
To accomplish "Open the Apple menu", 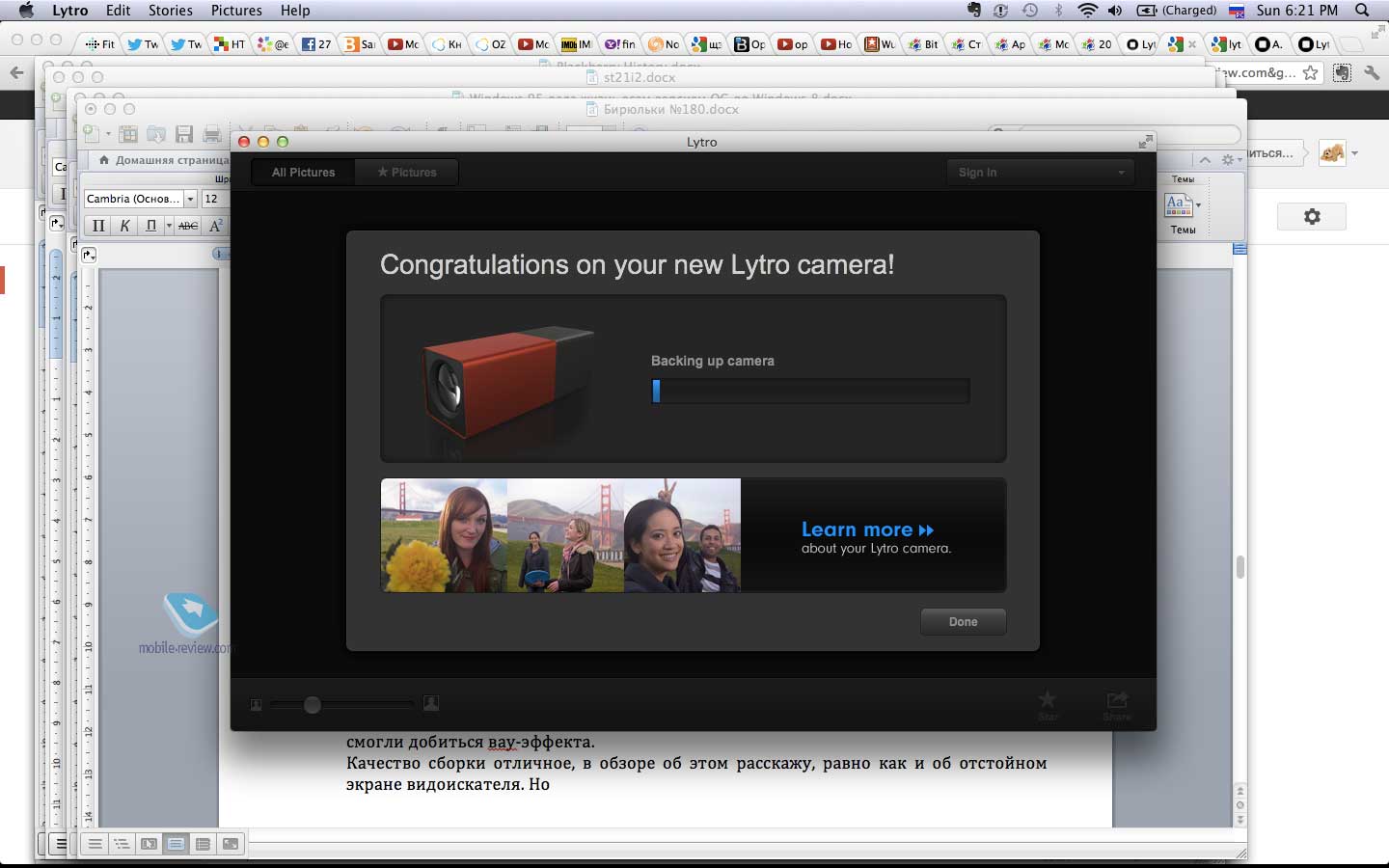I will [x=26, y=11].
